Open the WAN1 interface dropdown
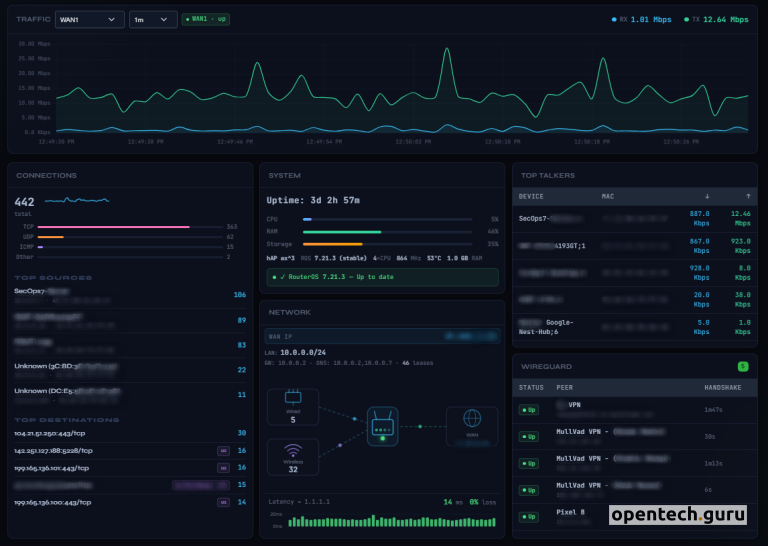 point(90,19)
